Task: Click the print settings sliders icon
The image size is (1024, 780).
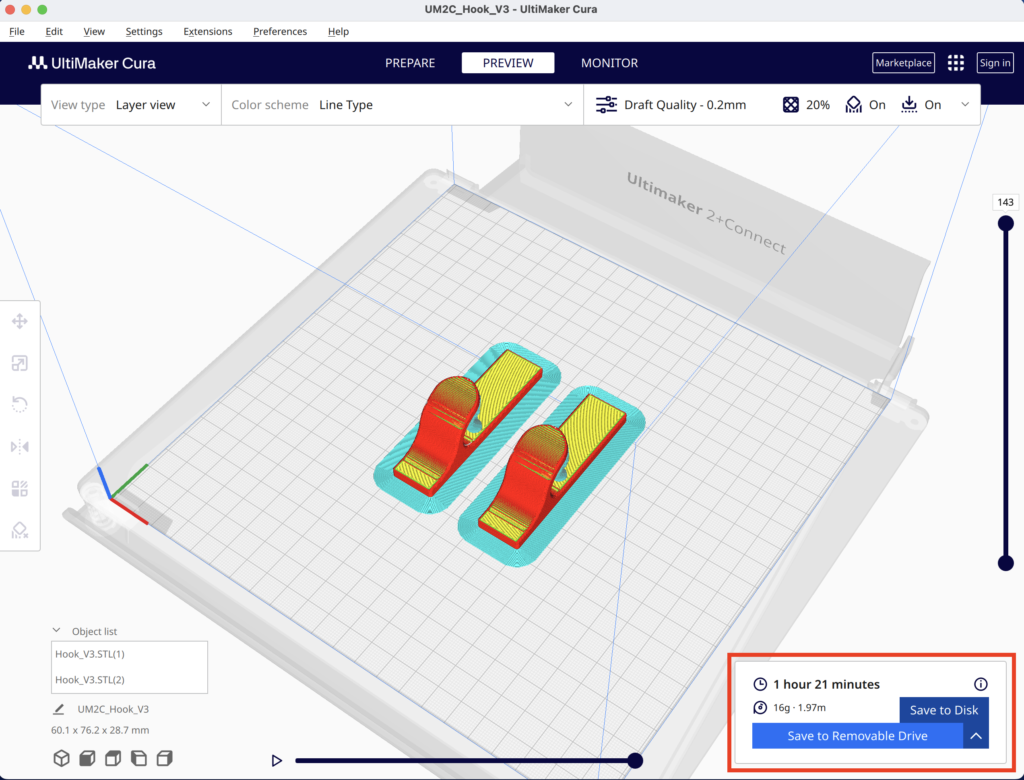Action: coord(606,105)
